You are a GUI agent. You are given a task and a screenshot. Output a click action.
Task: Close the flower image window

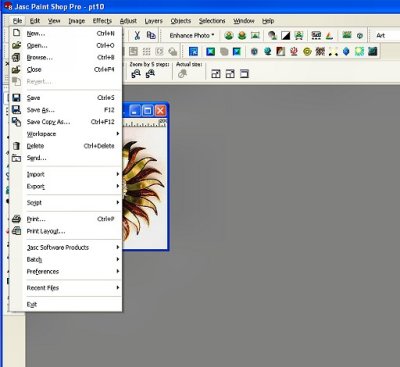pyautogui.click(x=160, y=111)
